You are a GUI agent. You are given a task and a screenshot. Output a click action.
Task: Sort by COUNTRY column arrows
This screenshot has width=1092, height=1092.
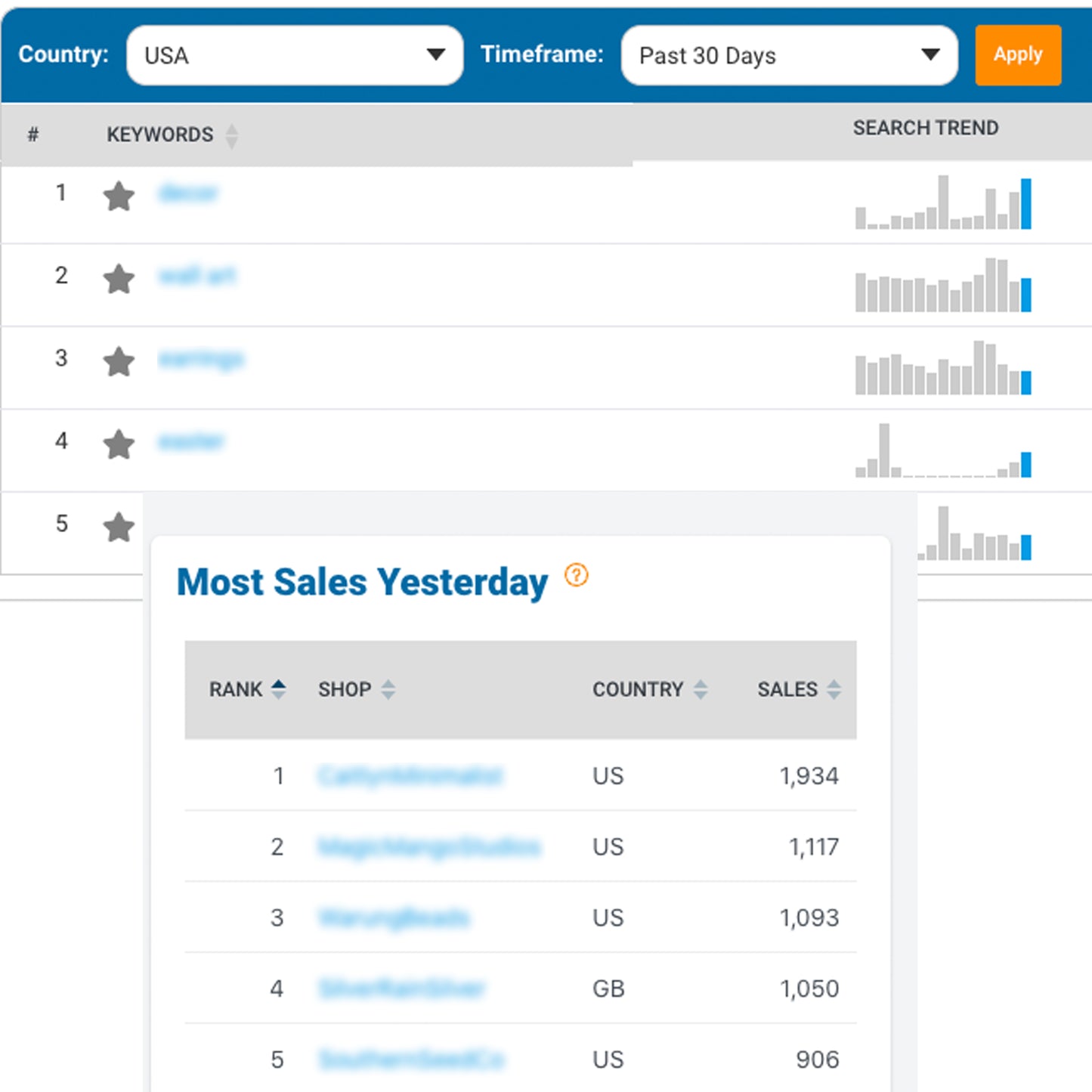point(701,689)
